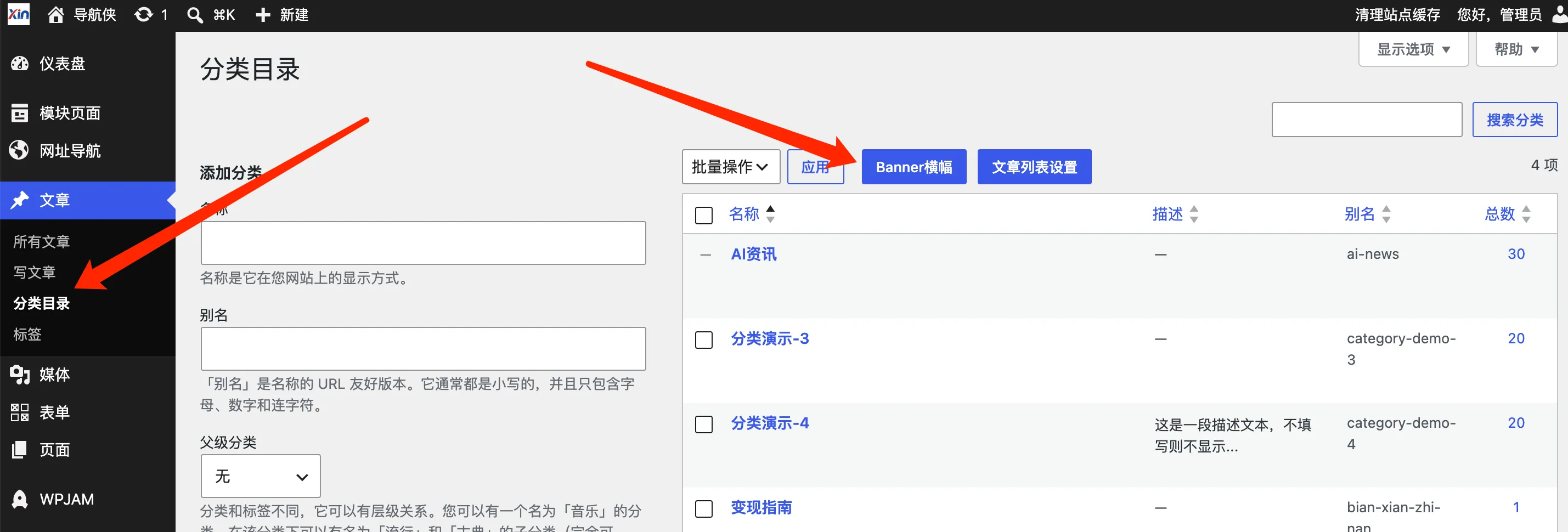This screenshot has height=532, width=1568.
Task: Focus the 名称 input field
Action: (x=424, y=243)
